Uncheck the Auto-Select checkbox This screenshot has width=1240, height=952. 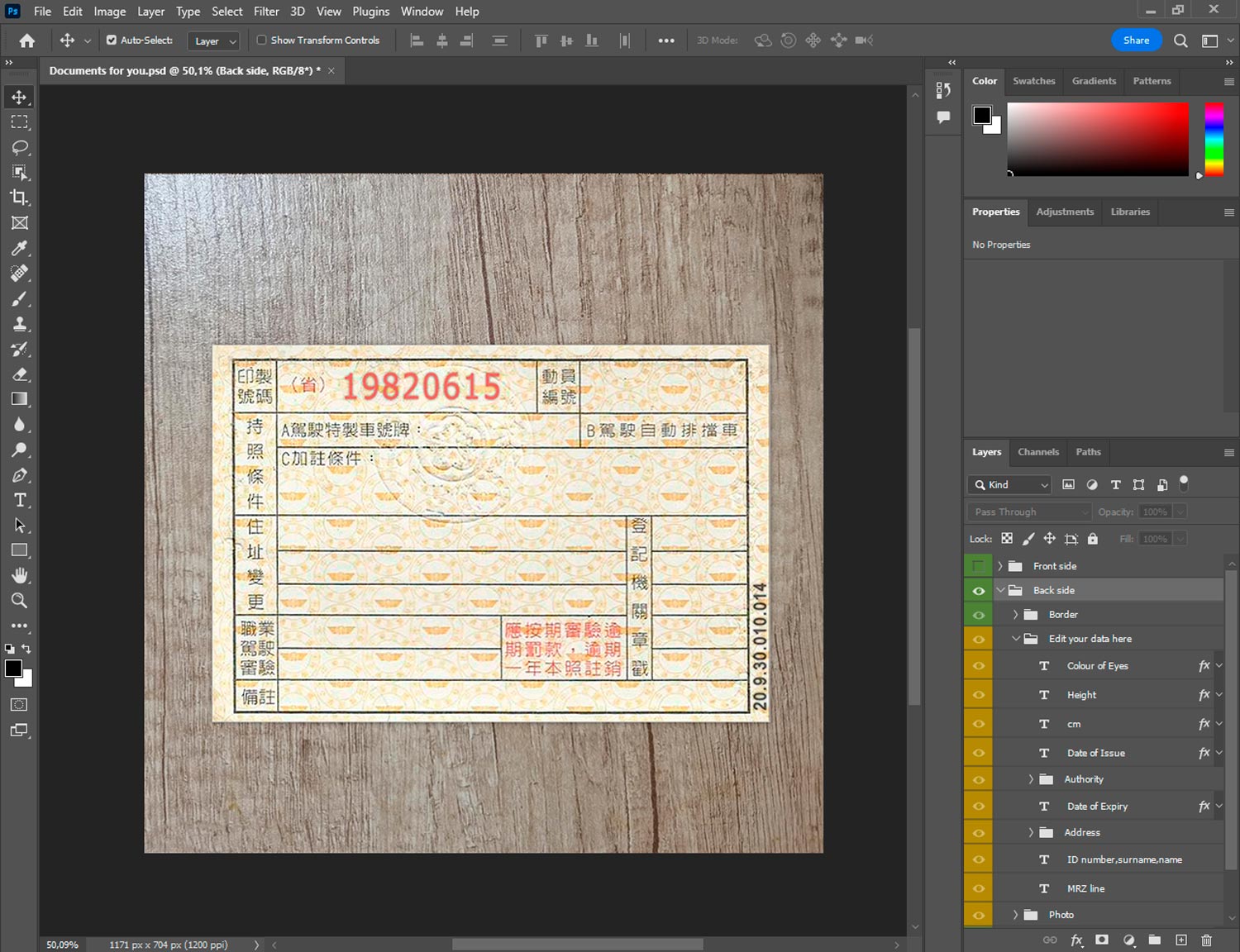tap(112, 40)
